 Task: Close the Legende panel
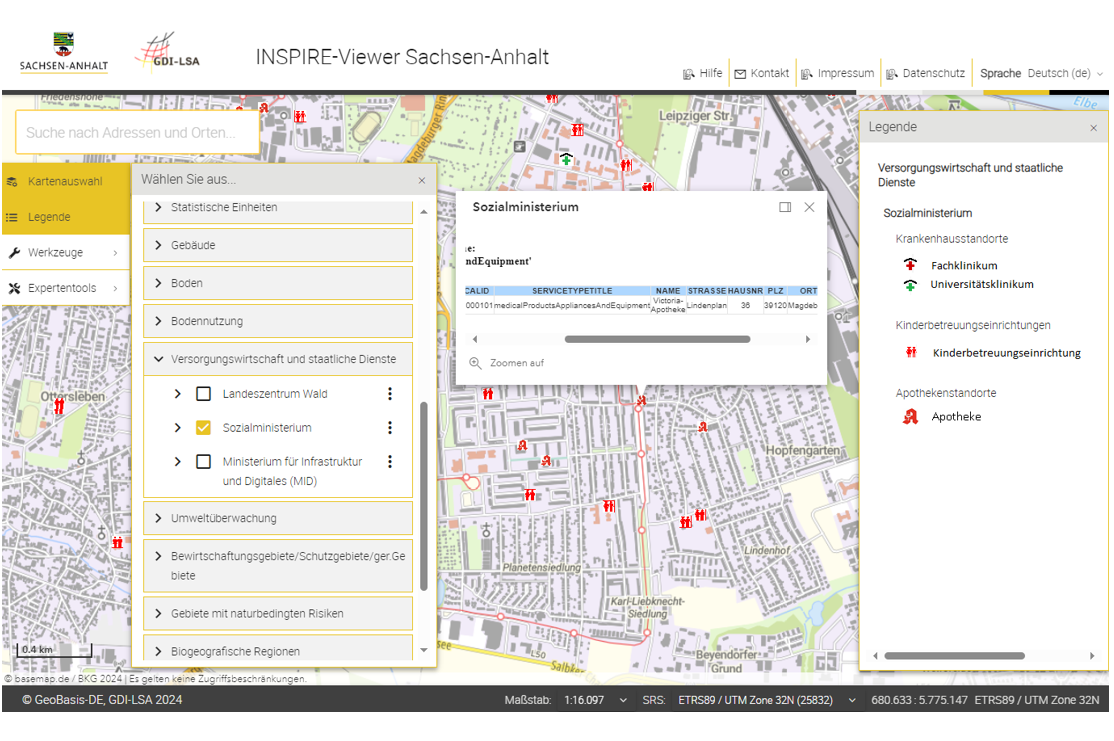click(1093, 128)
